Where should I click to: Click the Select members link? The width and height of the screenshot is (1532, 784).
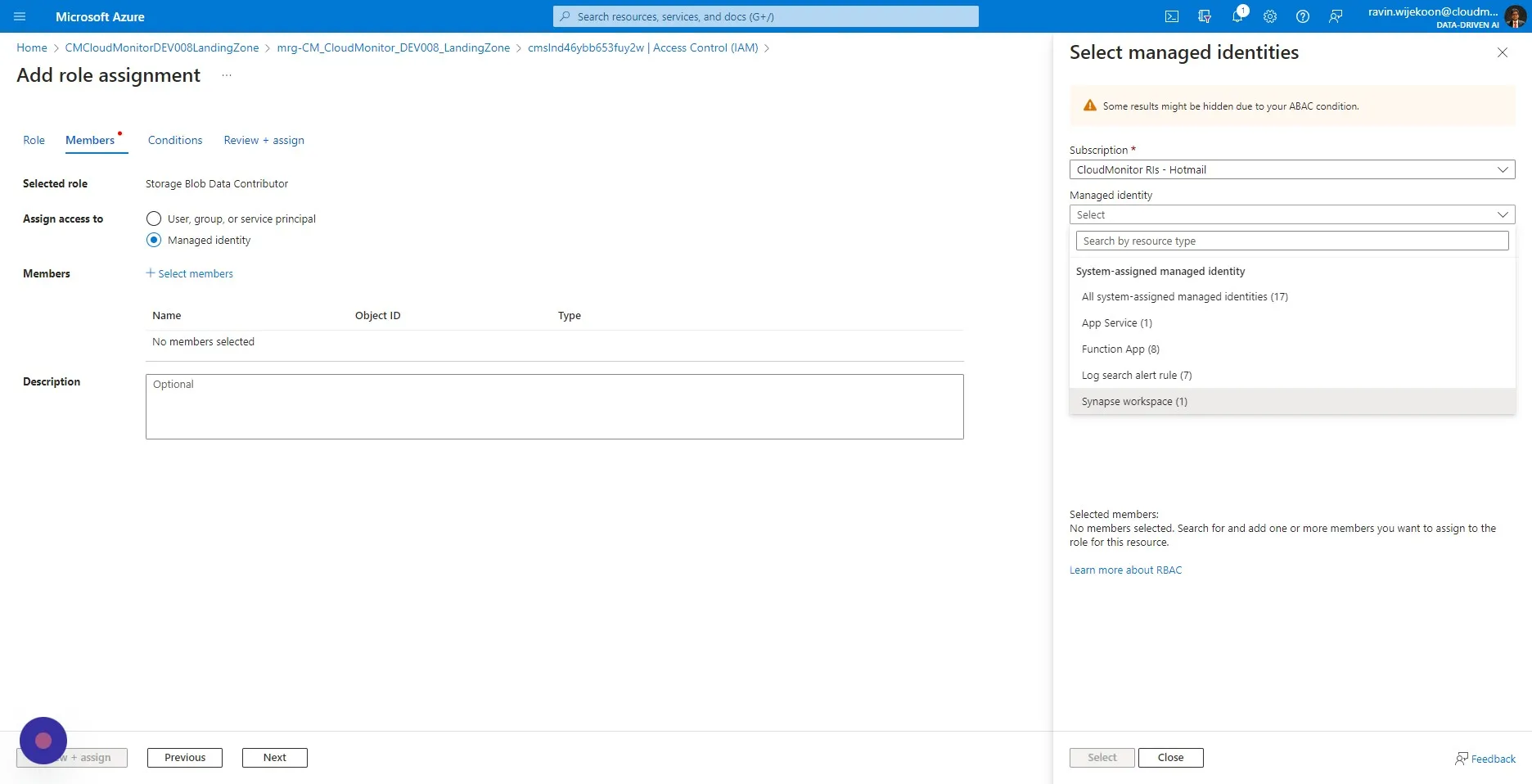point(196,273)
